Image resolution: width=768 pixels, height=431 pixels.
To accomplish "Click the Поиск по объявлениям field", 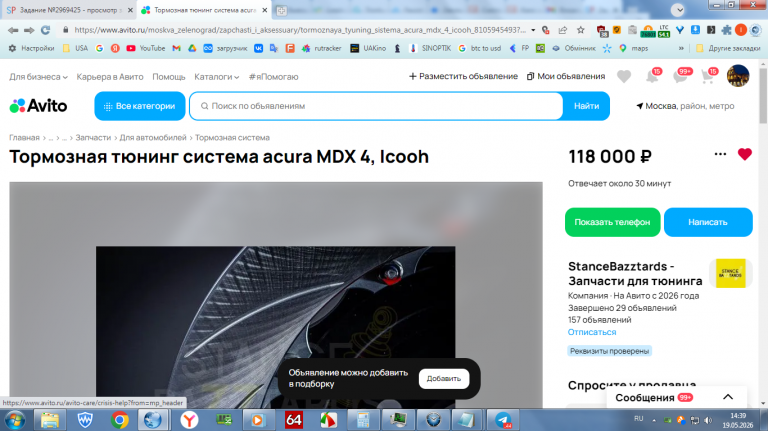I will 376,106.
